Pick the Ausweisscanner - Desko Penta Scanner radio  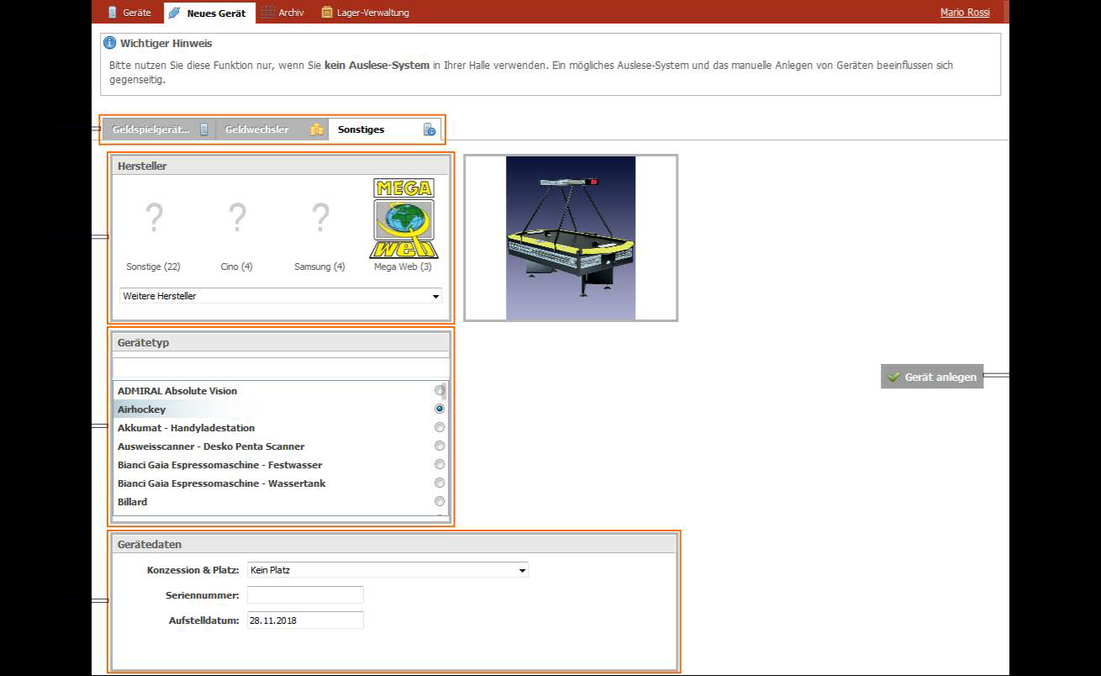(440, 446)
